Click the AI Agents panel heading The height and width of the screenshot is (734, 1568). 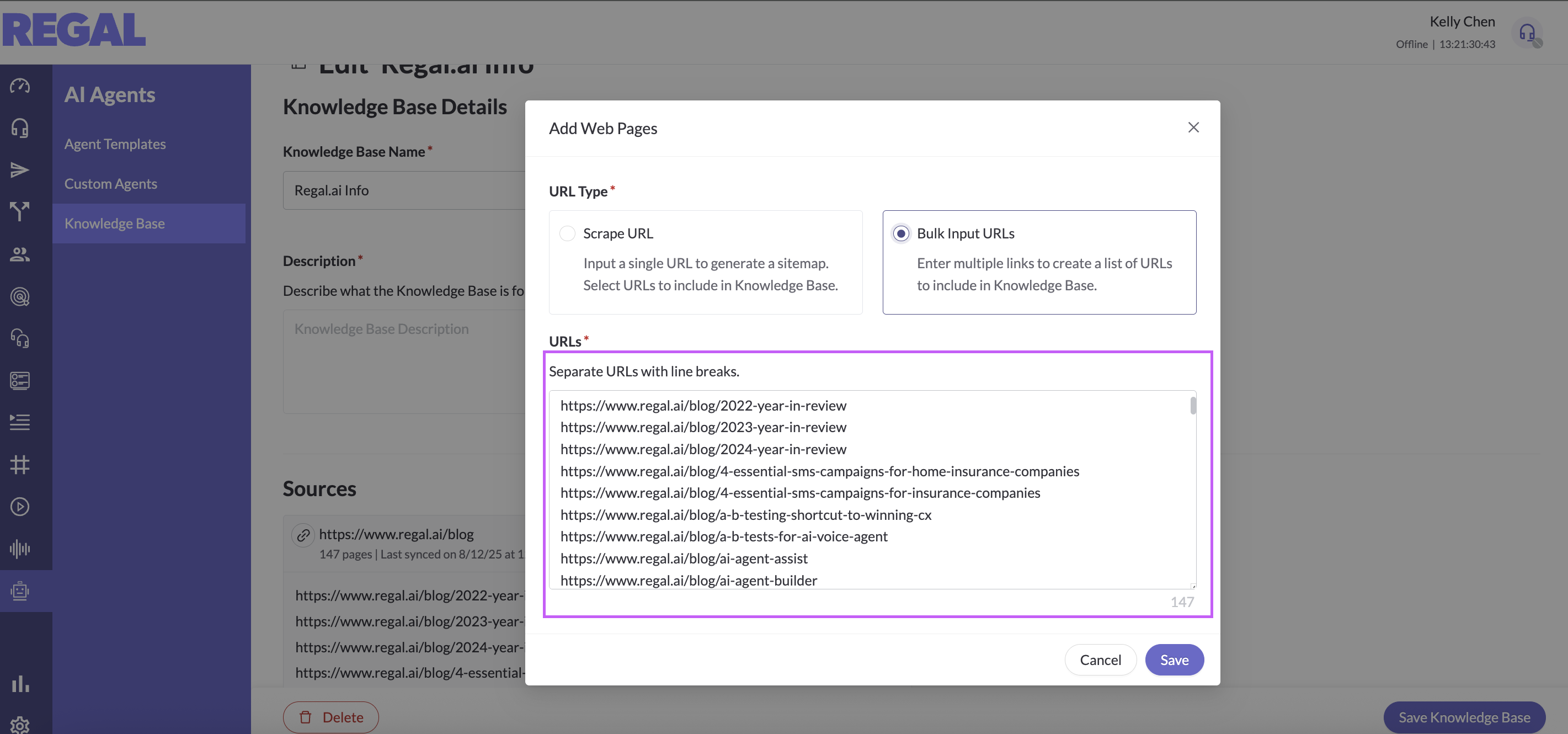[x=110, y=95]
